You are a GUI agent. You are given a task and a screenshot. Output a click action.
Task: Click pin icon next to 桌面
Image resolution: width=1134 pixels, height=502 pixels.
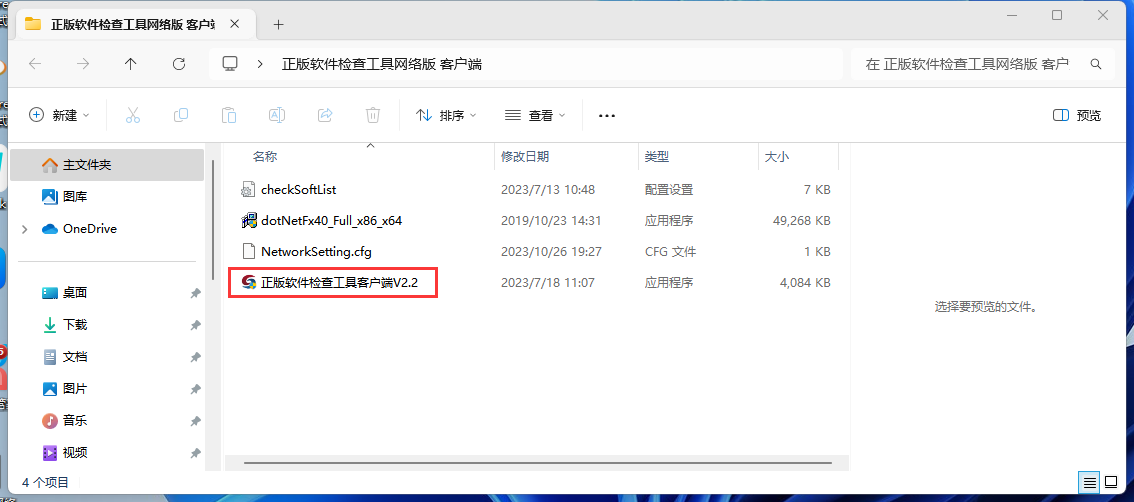(x=195, y=293)
